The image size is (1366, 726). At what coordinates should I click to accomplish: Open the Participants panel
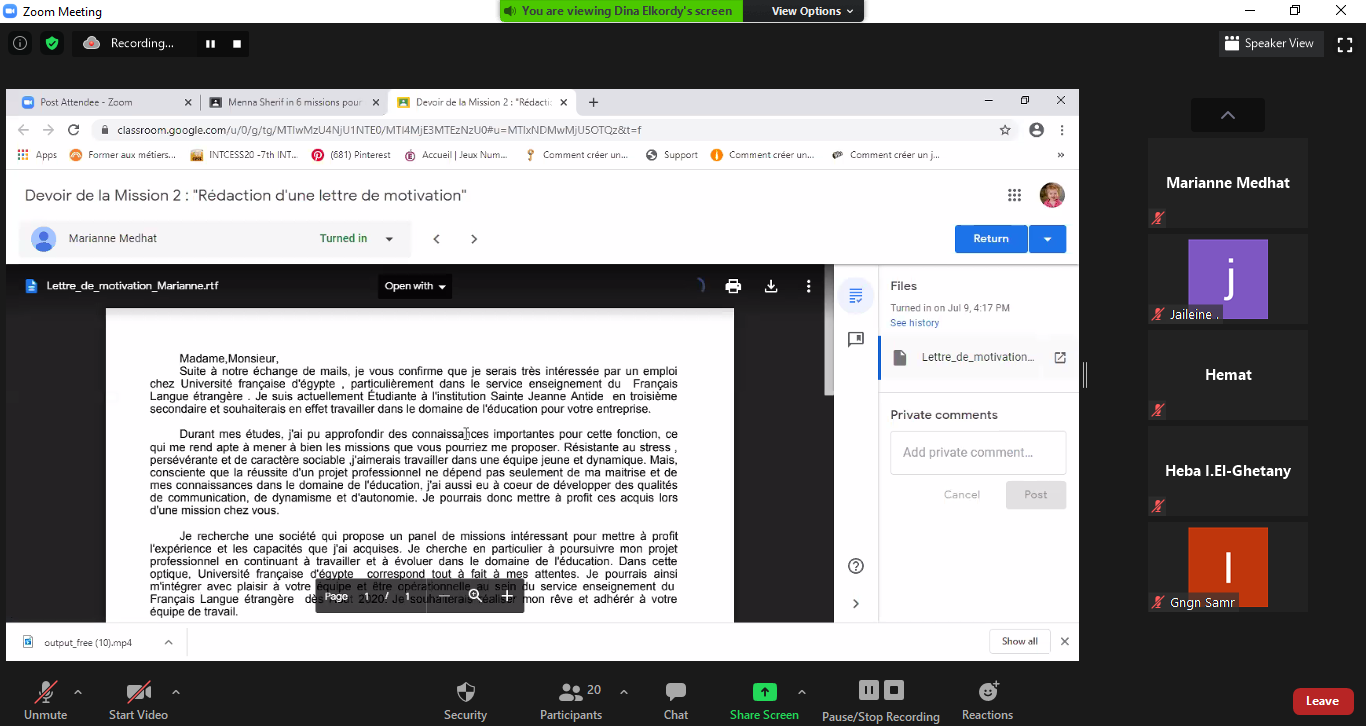tap(572, 692)
